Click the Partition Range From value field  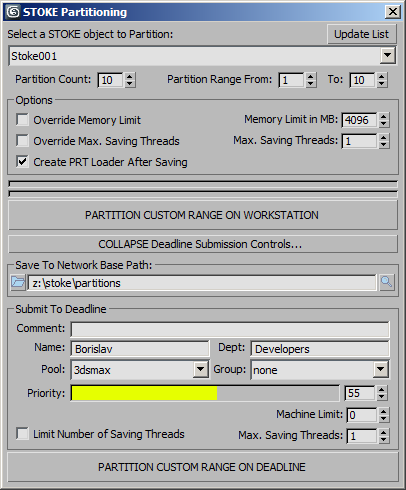(292, 80)
